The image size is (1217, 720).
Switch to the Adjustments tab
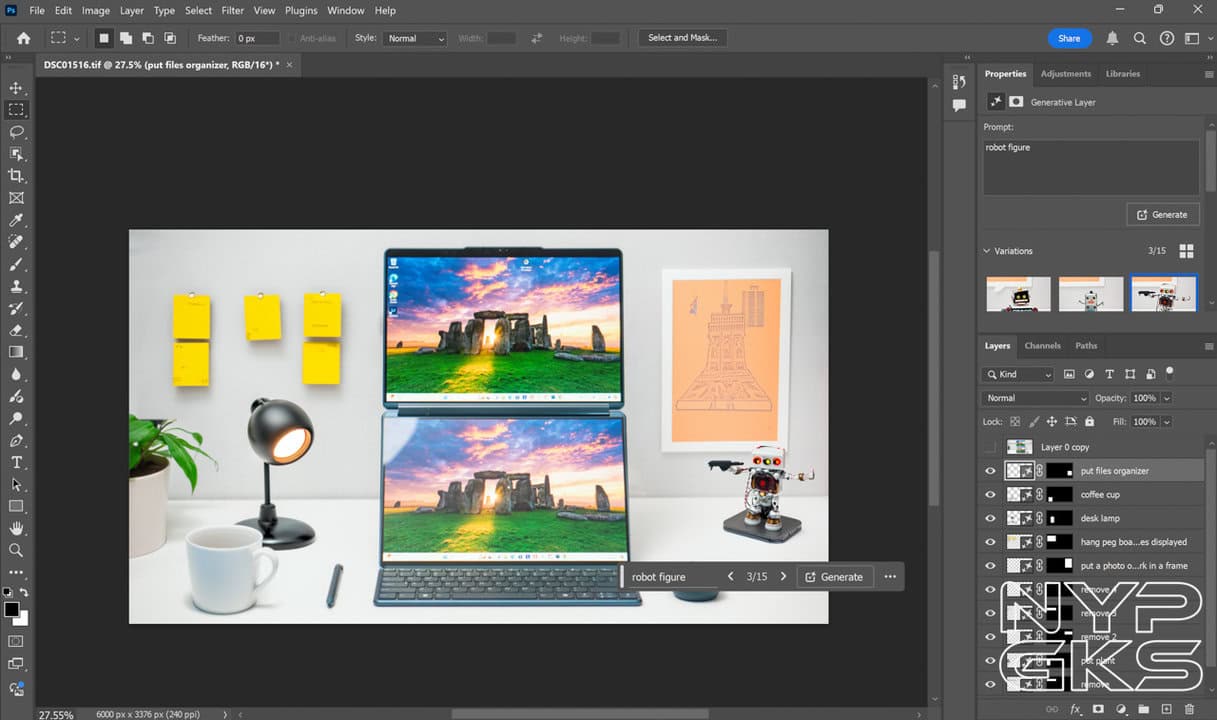pyautogui.click(x=1065, y=74)
